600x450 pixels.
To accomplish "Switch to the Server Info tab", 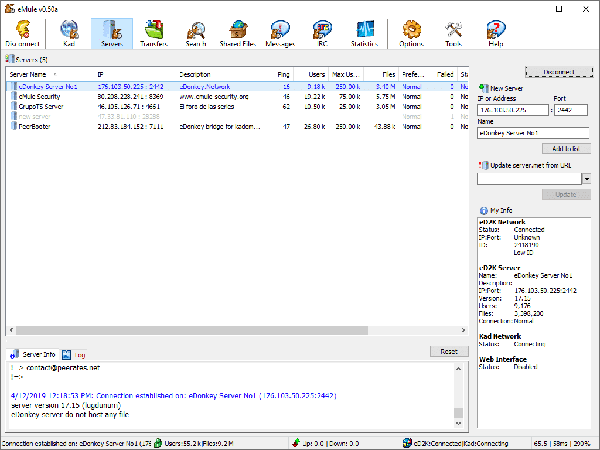I will pyautogui.click(x=33, y=354).
